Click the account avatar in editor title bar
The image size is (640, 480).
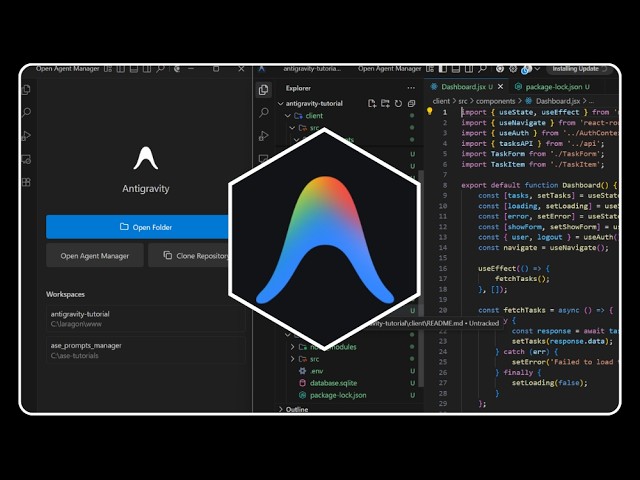(x=526, y=69)
